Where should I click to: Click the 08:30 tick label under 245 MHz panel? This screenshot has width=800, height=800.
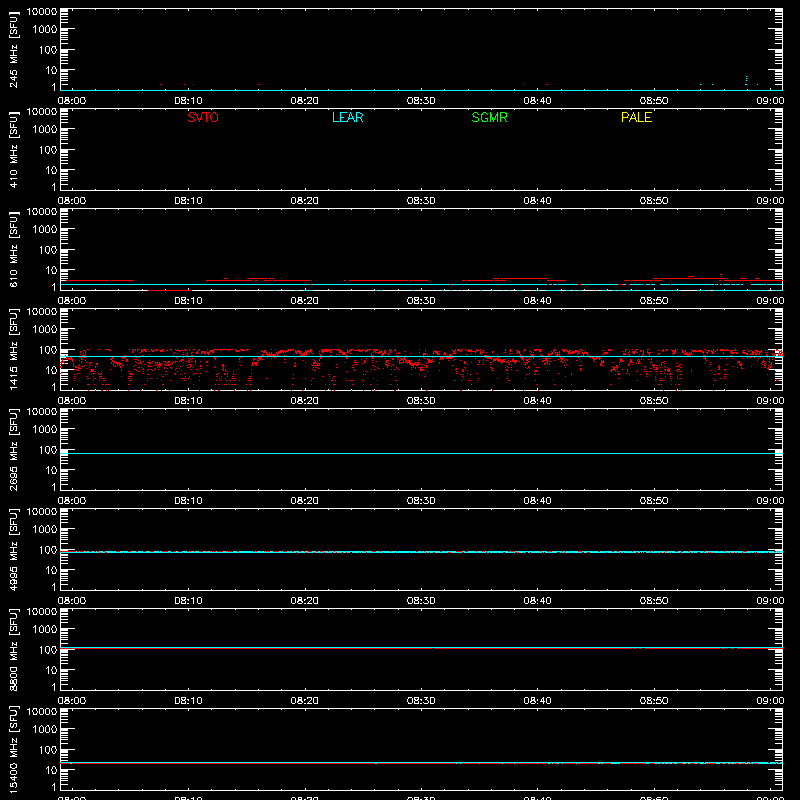click(421, 101)
